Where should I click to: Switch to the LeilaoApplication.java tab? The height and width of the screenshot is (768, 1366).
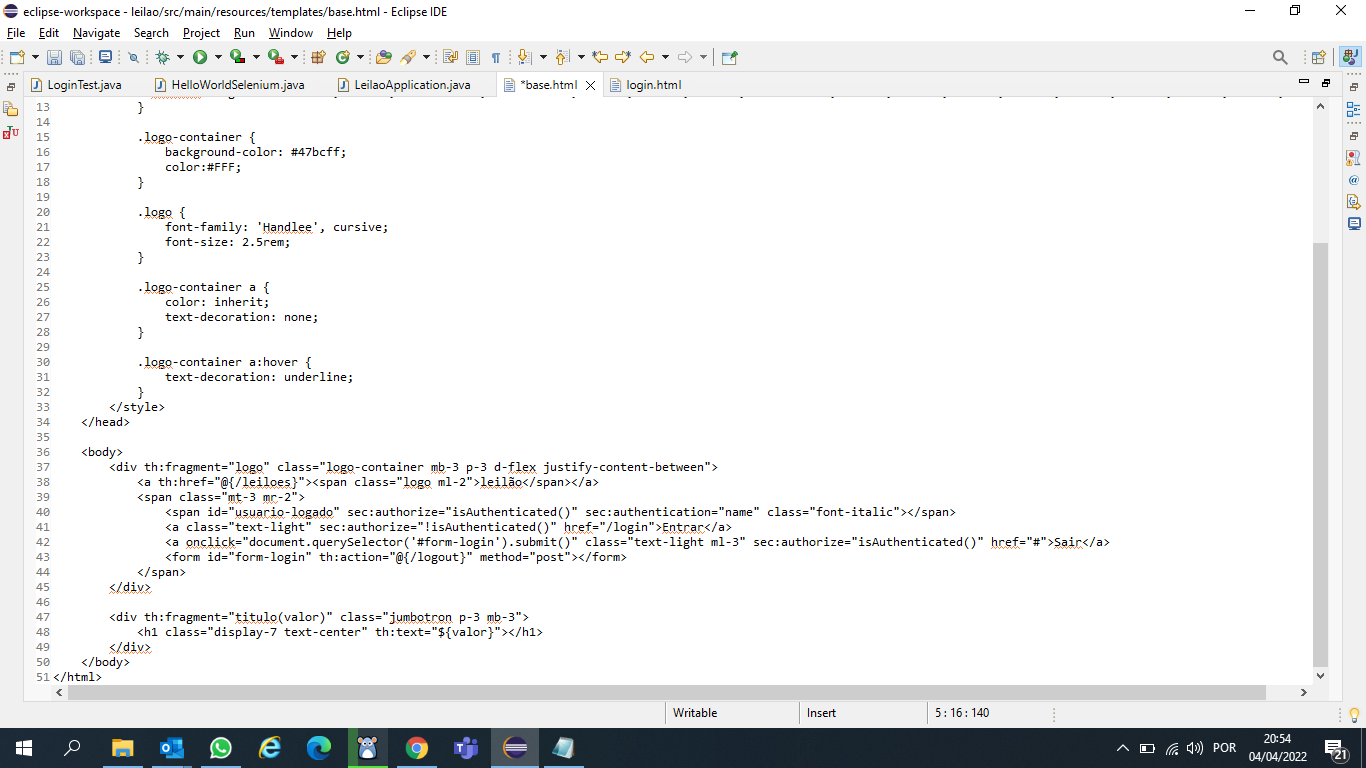click(x=412, y=85)
